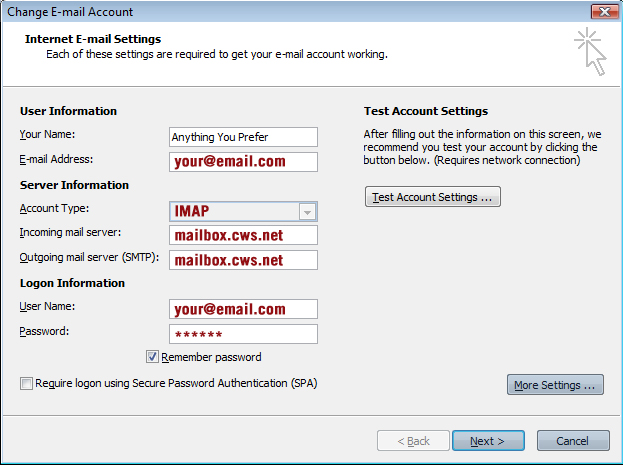Enable Require logon using SPA checkbox
Viewport: 623px width, 465px height.
pos(25,383)
